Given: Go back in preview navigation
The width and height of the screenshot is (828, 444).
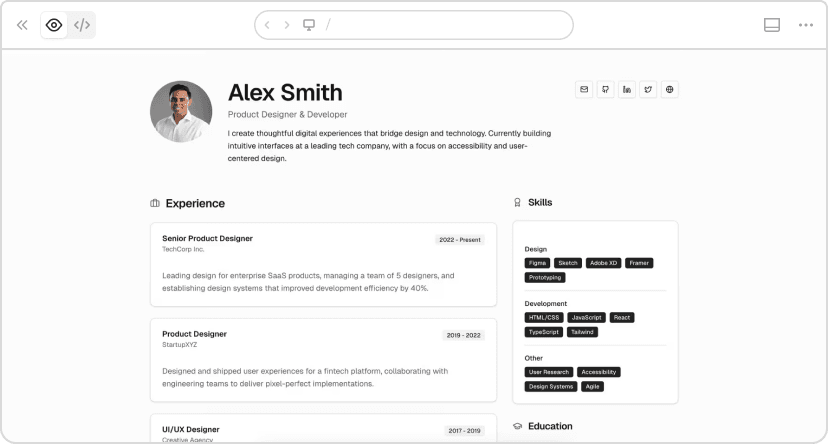Looking at the screenshot, I should click(x=267, y=25).
